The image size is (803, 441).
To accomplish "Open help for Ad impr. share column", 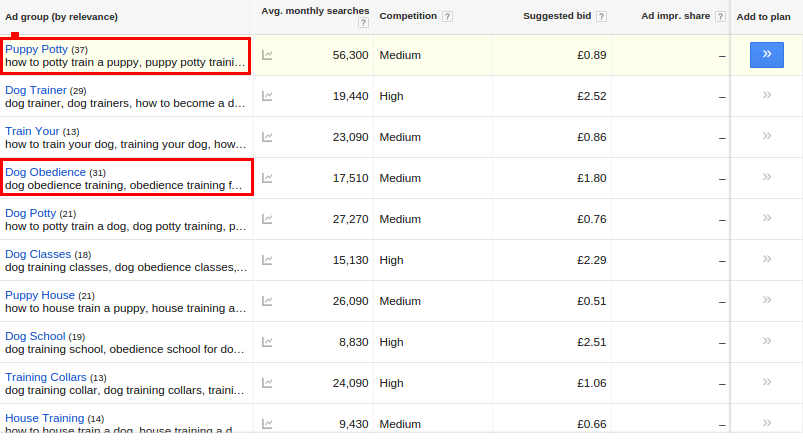I will 721,16.
